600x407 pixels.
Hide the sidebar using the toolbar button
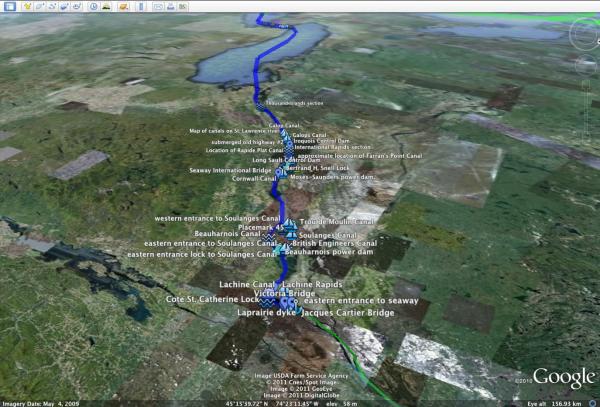[11, 7]
